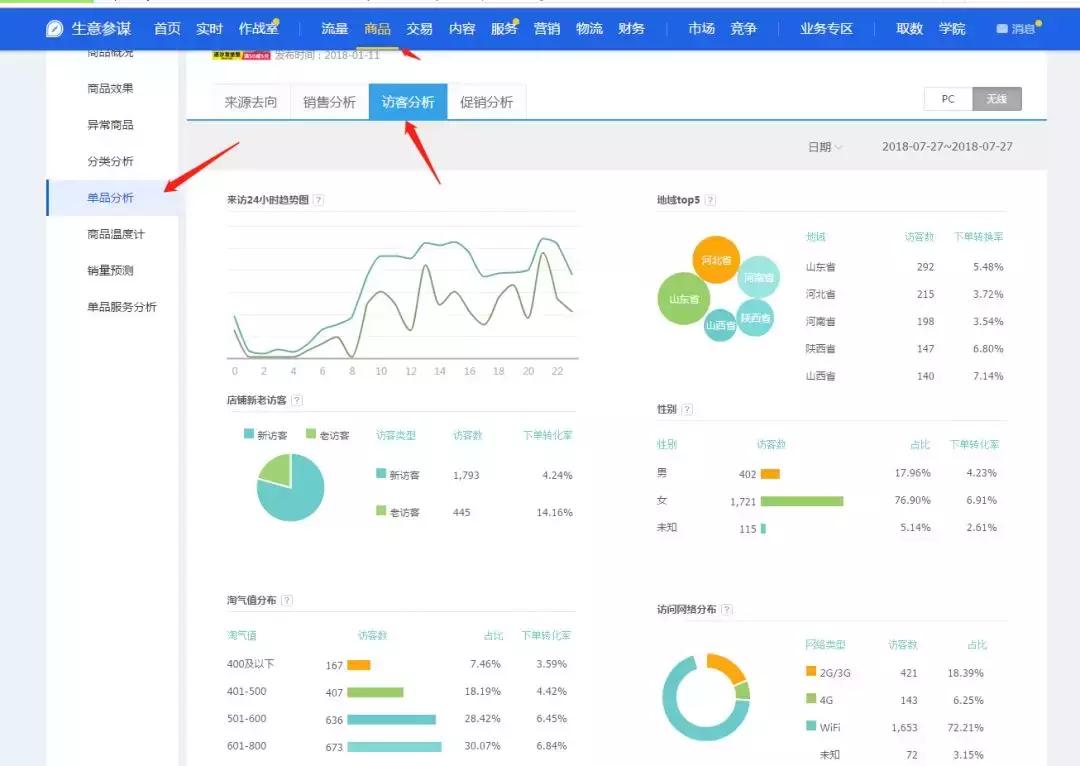Click the 生意参谋 logo icon
Viewport: 1080px width, 766px height.
54,29
